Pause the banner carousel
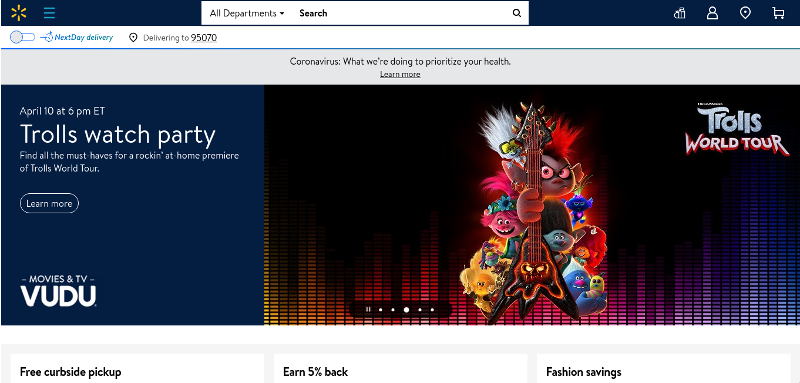Image resolution: width=800 pixels, height=383 pixels. coord(367,310)
